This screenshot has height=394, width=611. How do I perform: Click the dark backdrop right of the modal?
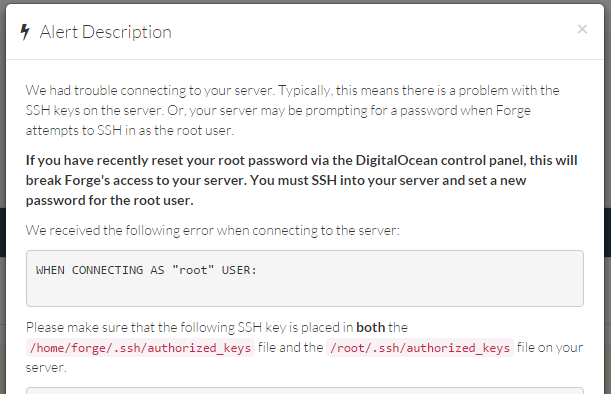tap(607, 232)
